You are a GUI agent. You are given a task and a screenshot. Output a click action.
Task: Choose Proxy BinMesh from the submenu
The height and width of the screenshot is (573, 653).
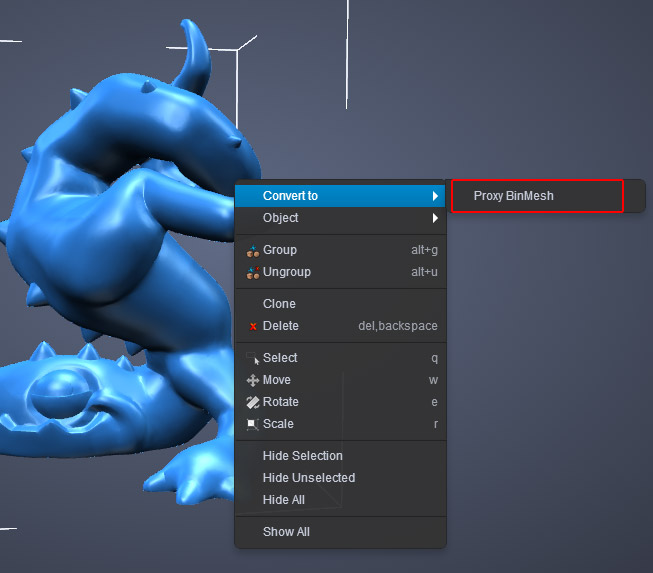[546, 196]
